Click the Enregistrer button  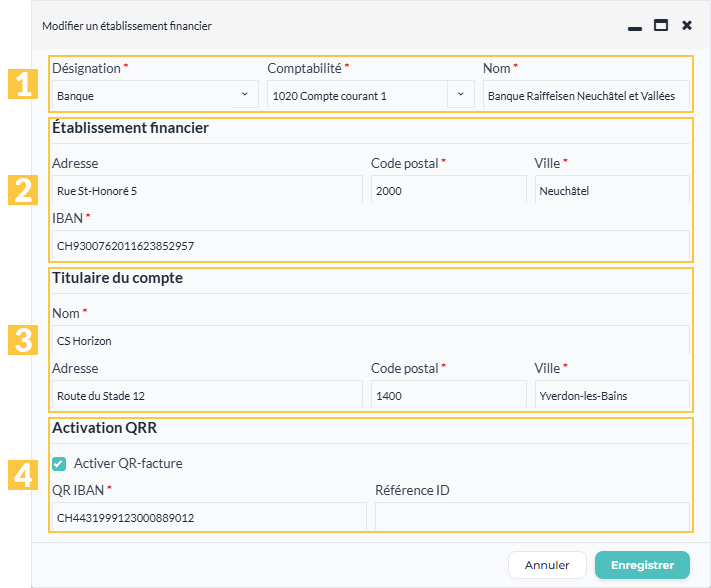[x=642, y=565]
